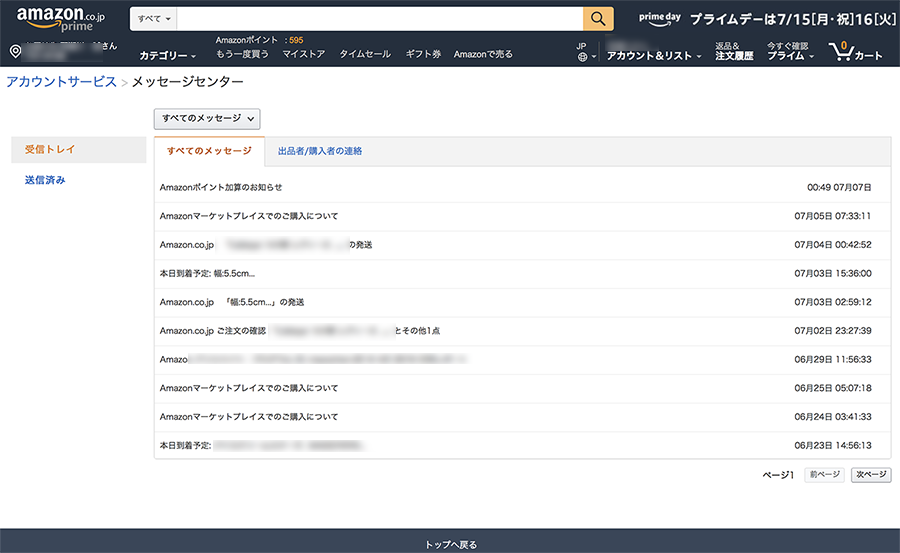The image size is (900, 553).
Task: Open the 07月04日 00:42:52 shipment message
Action: pyautogui.click(x=522, y=245)
